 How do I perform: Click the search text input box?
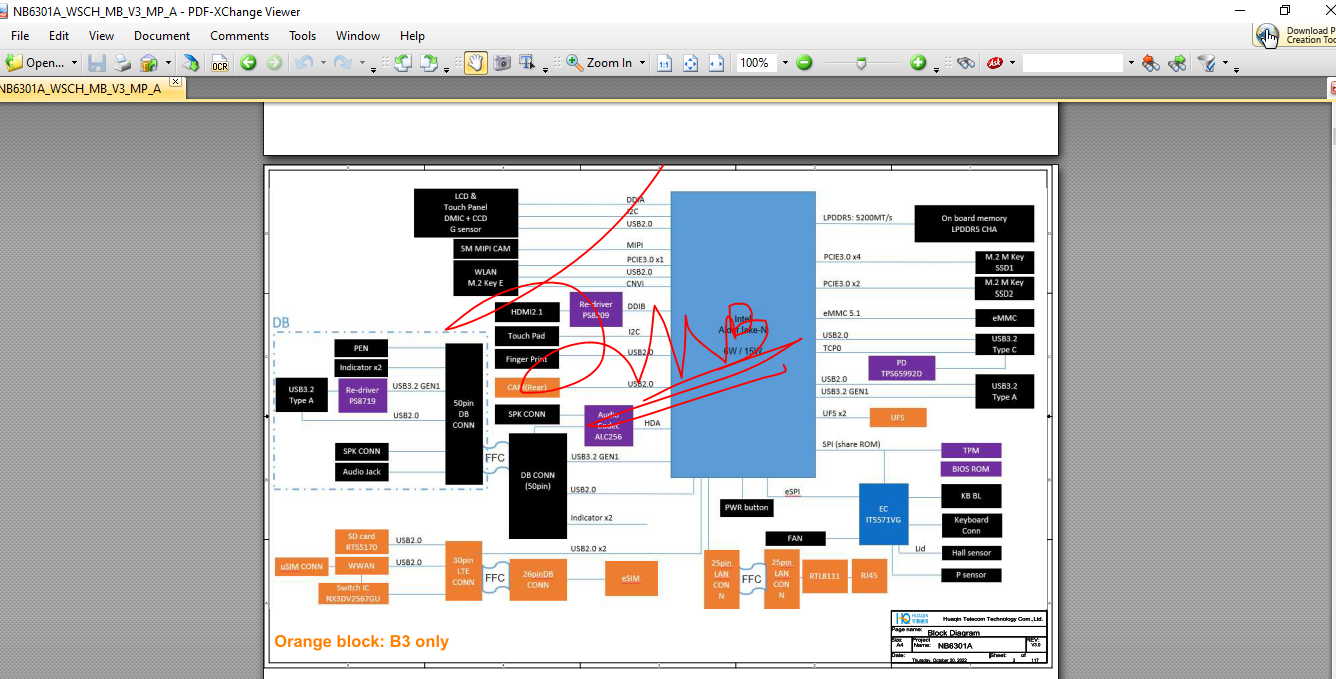(x=1073, y=62)
